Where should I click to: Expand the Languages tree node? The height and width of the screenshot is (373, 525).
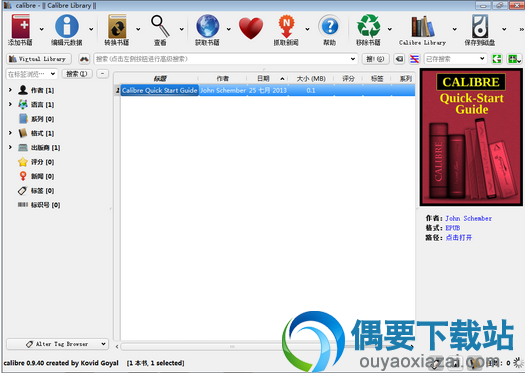10,104
